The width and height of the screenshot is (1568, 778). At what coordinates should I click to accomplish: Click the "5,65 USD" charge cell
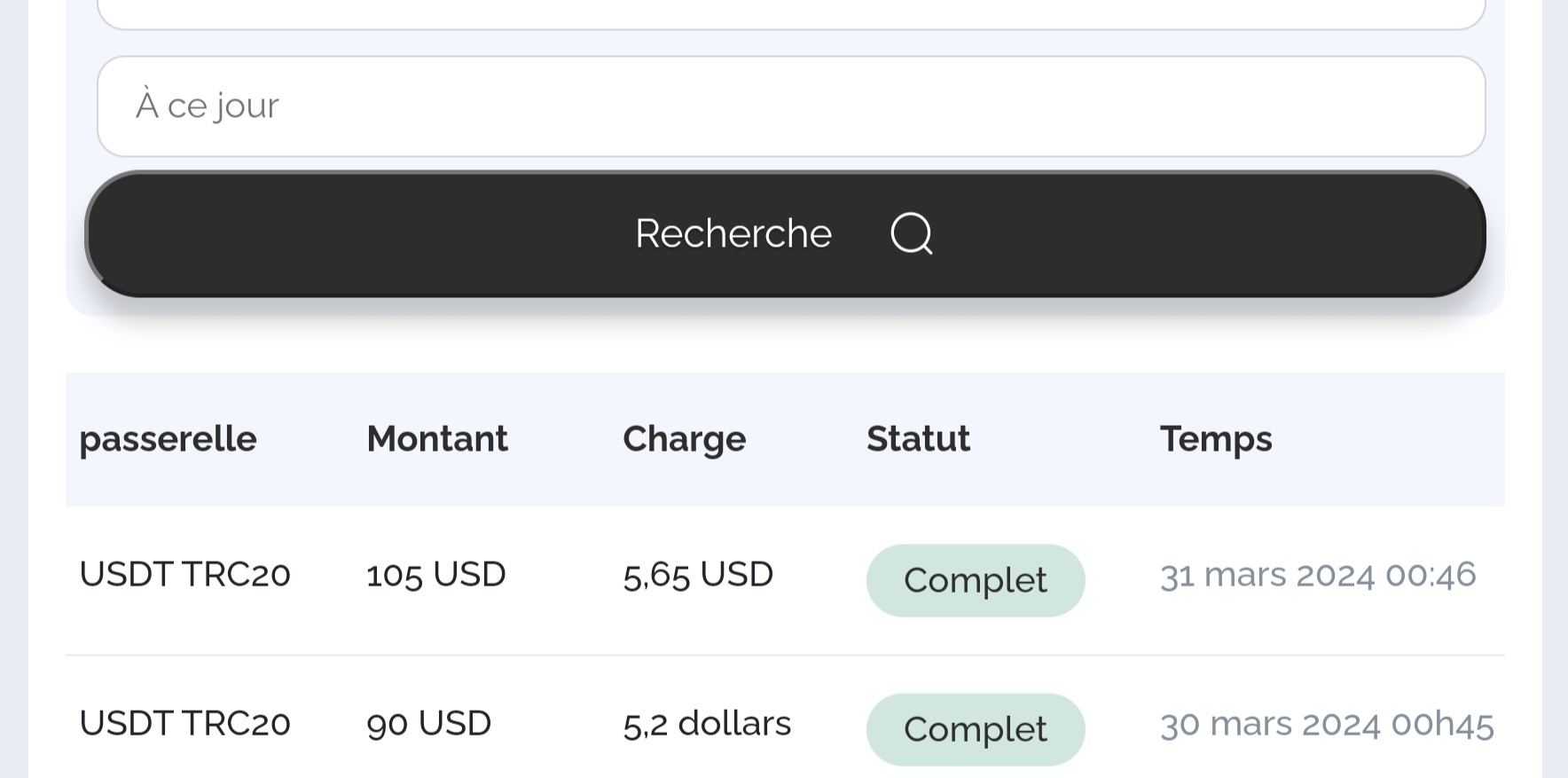coord(698,575)
